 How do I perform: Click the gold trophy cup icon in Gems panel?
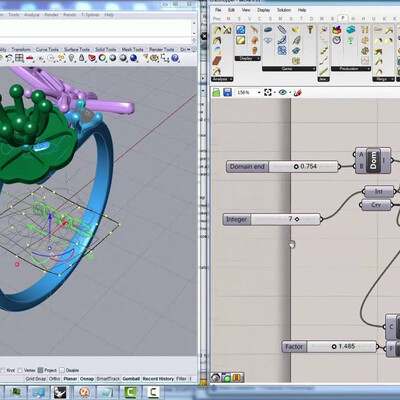tap(310, 30)
